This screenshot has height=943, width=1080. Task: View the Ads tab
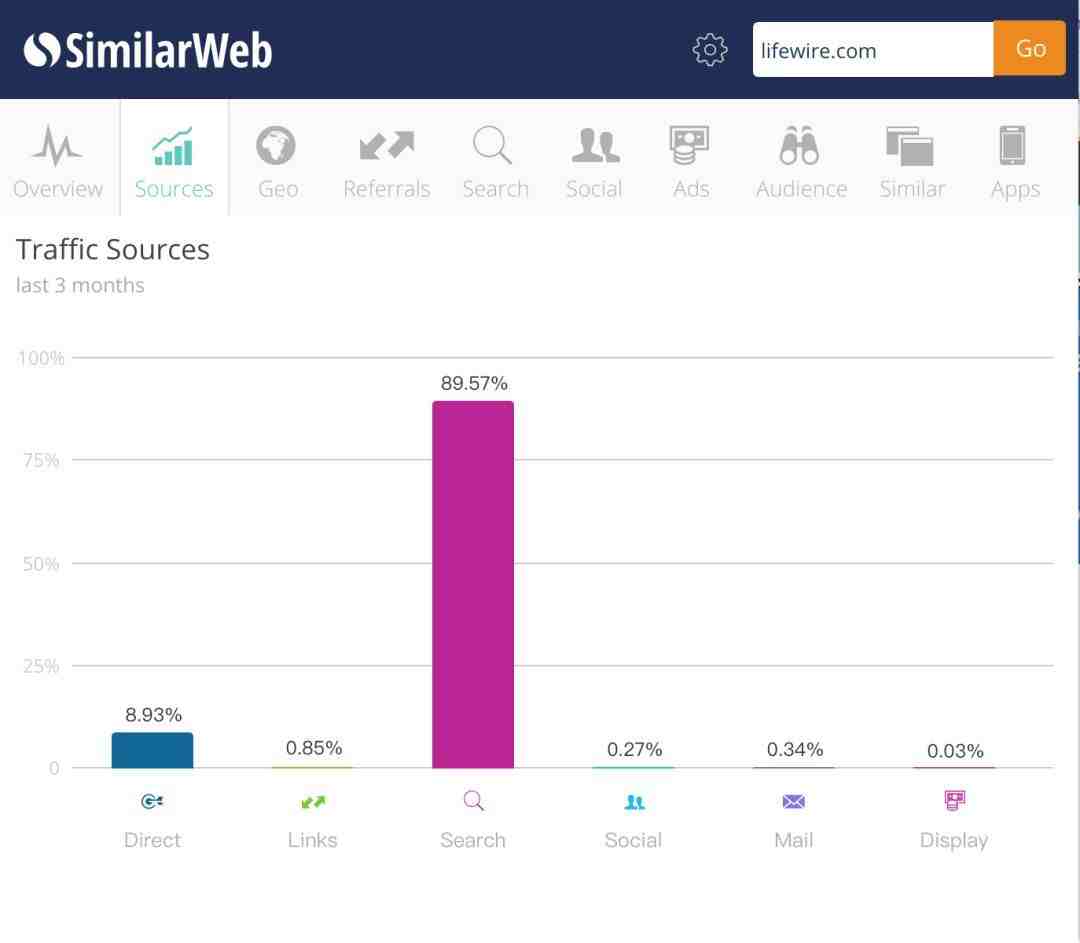click(x=690, y=161)
